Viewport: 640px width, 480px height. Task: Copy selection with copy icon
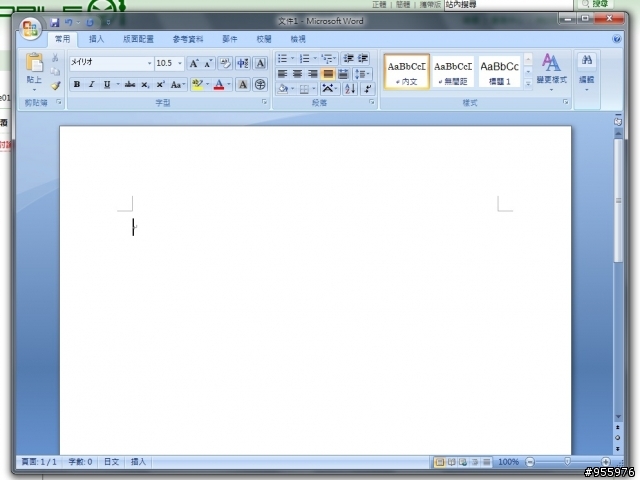click(55, 72)
